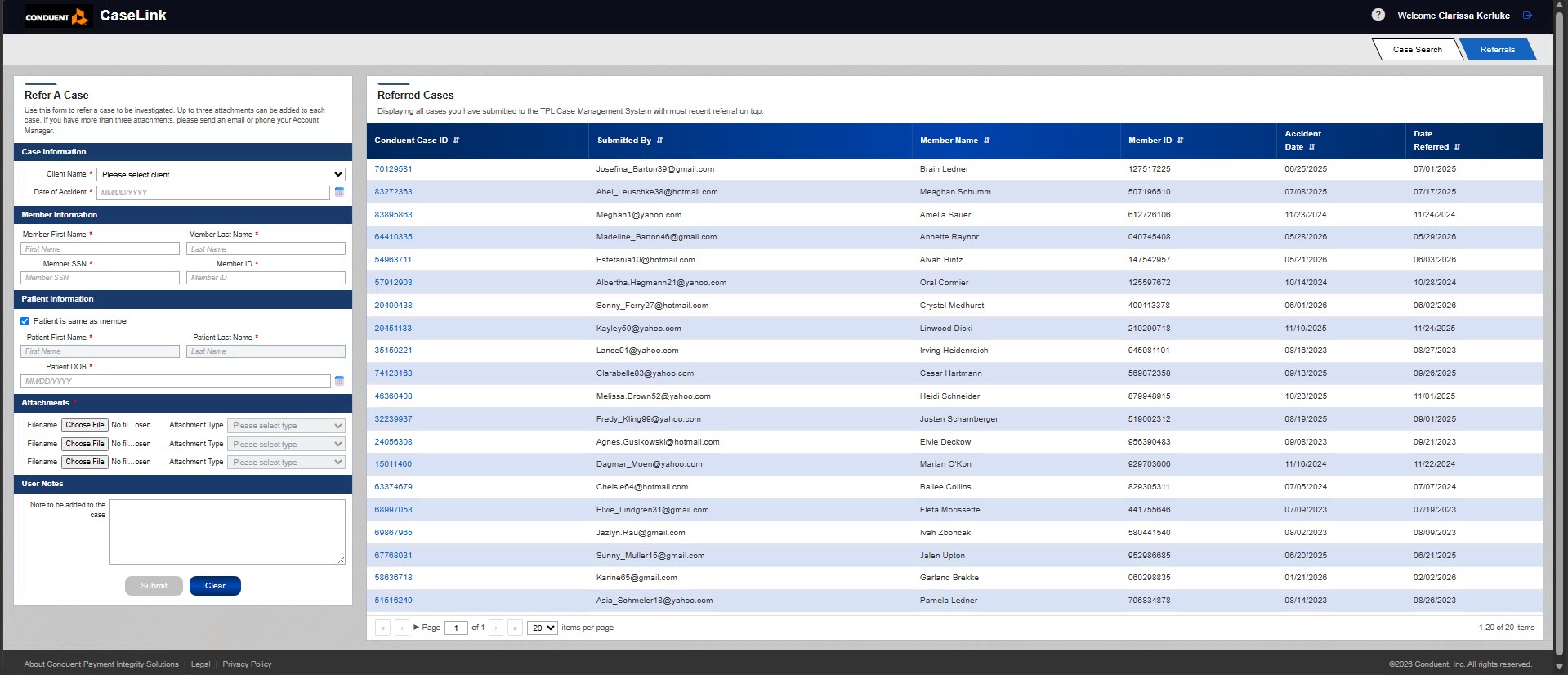Image resolution: width=1568 pixels, height=675 pixels.
Task: Open case ID 51516249 link
Action: 393,601
